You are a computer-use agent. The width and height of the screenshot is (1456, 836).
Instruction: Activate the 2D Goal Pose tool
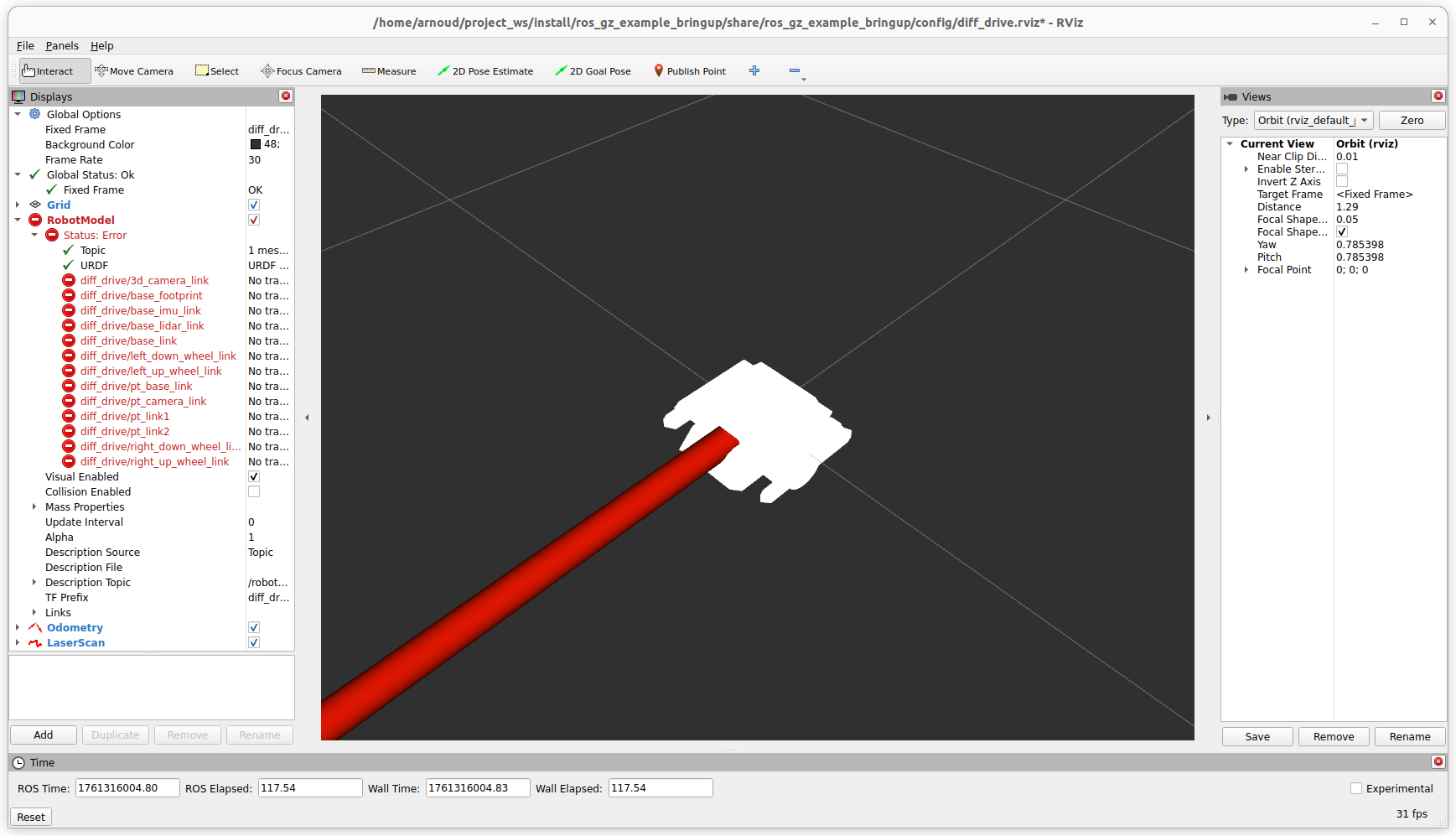593,71
